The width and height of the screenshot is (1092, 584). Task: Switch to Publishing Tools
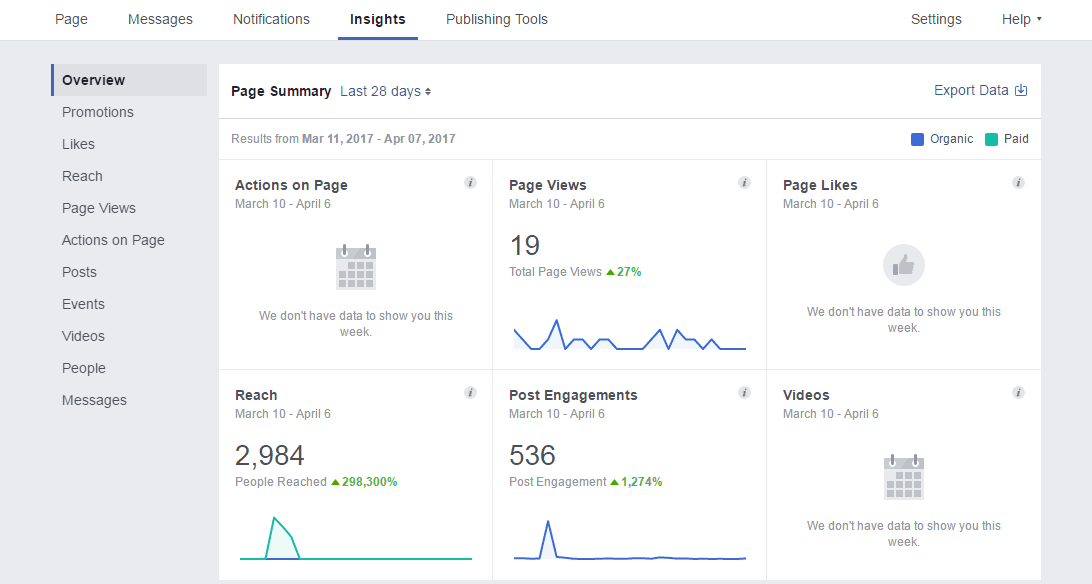tap(496, 19)
